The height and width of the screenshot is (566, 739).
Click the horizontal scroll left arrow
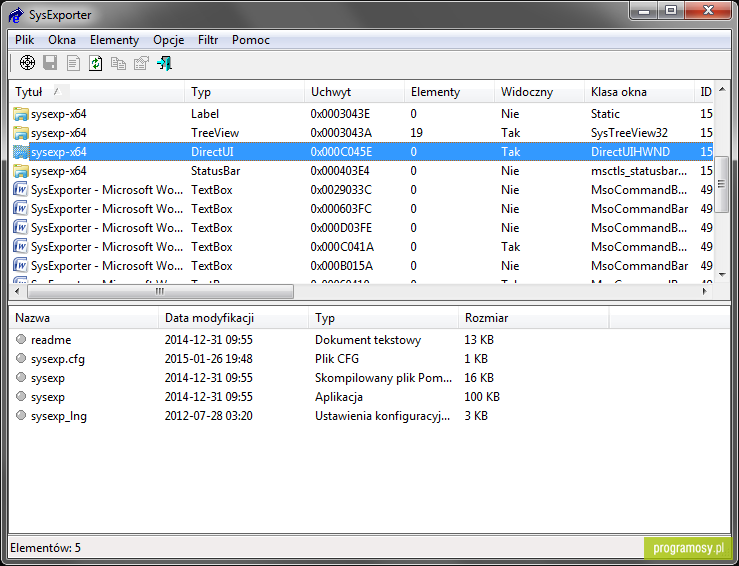(17, 291)
